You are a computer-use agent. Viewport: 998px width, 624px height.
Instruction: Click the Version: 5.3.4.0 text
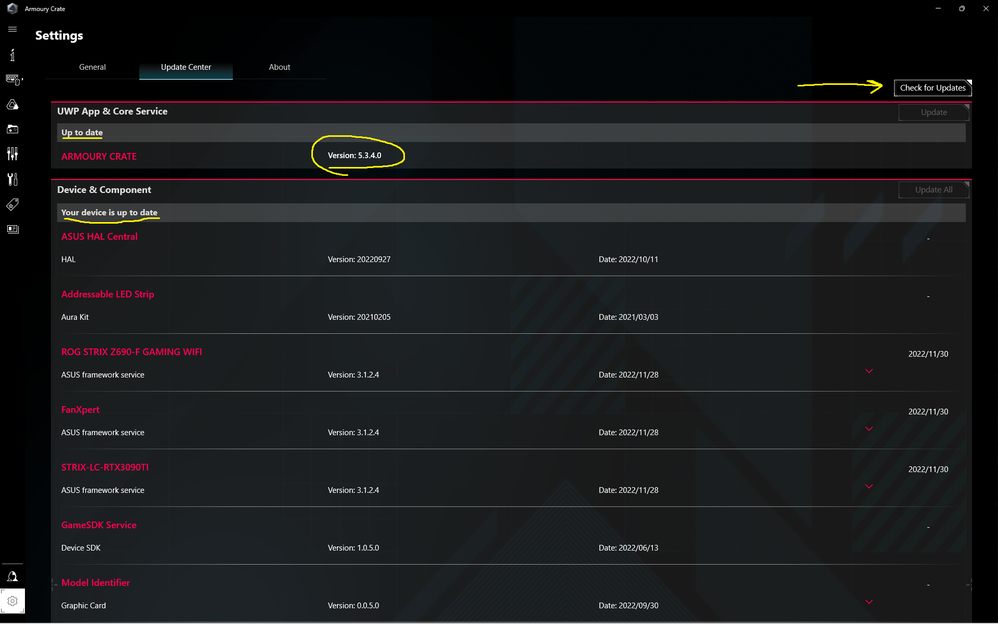point(355,155)
